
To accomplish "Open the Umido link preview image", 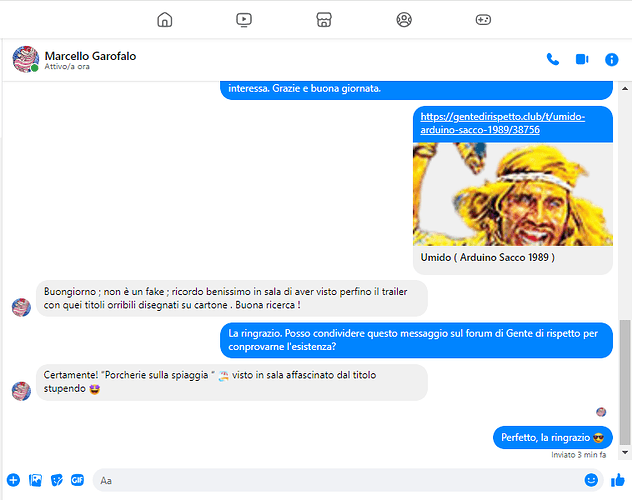I will pyautogui.click(x=513, y=194).
